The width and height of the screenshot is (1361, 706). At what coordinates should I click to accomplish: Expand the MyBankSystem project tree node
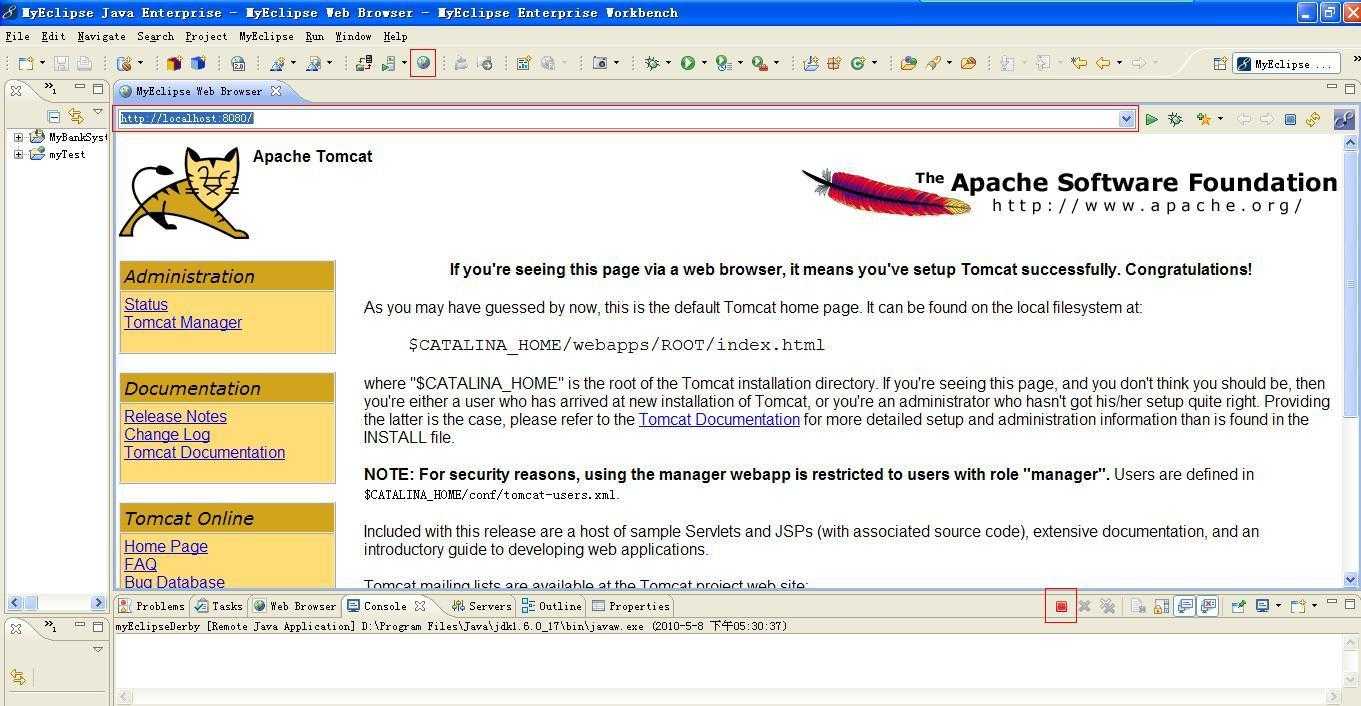(x=18, y=137)
